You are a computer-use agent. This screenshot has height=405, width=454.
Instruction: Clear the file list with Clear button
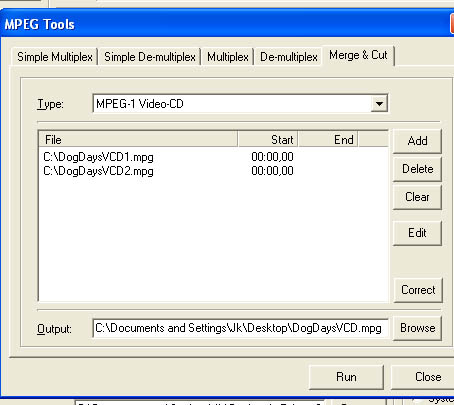pyautogui.click(x=417, y=197)
